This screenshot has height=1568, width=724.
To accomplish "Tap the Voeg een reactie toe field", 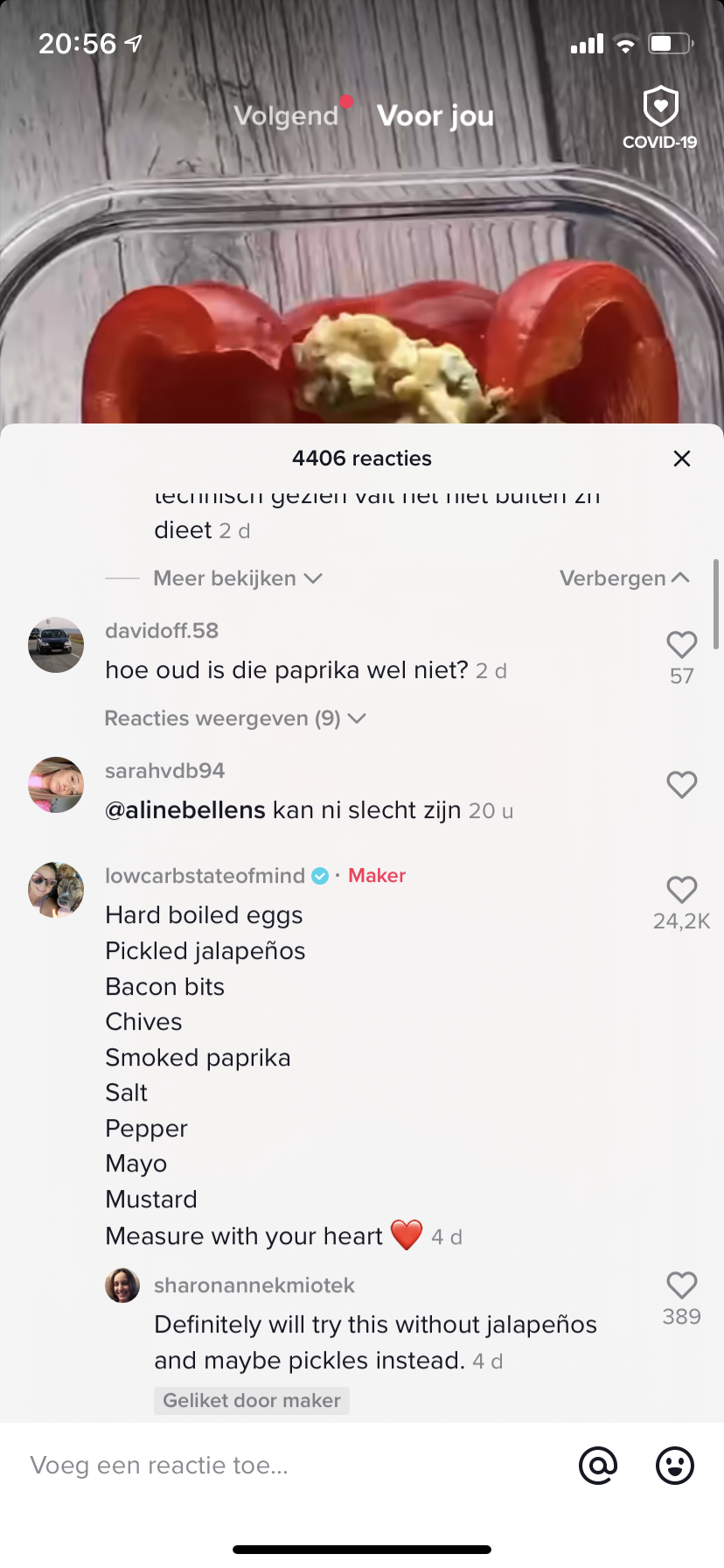I will pos(289,1465).
